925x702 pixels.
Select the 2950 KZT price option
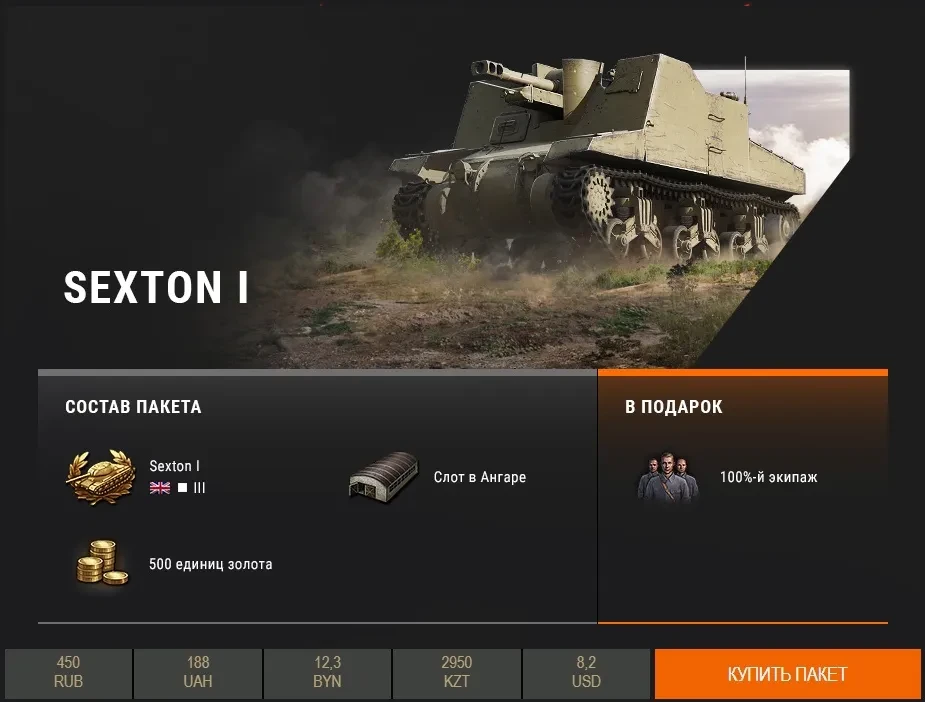pos(457,673)
